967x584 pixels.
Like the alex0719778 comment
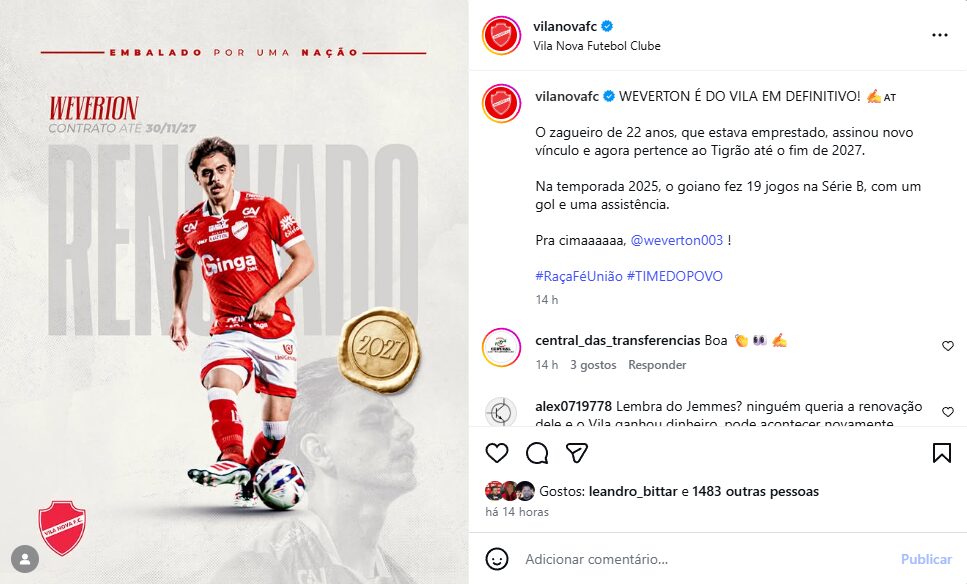948,411
